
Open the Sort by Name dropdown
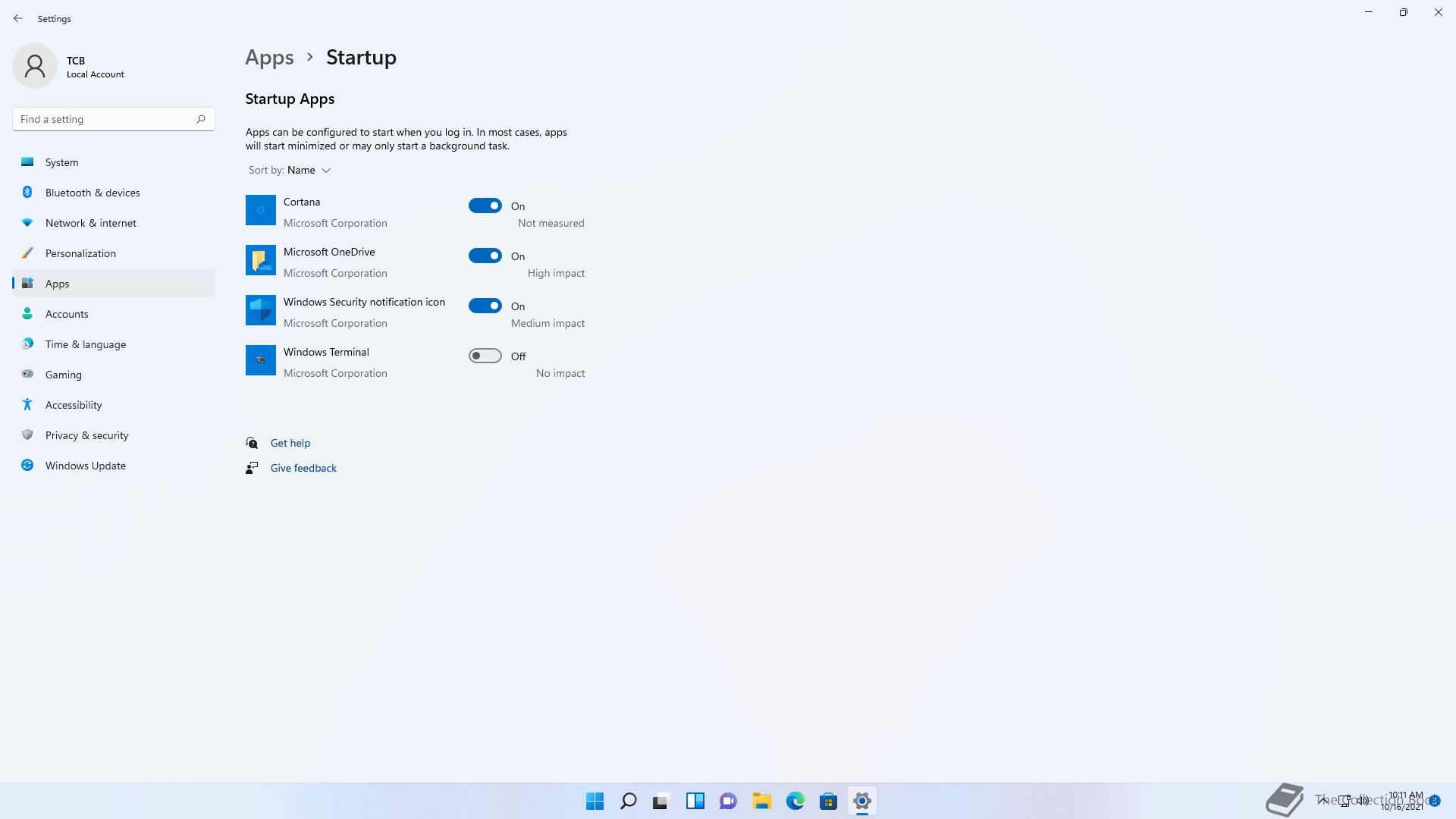308,170
